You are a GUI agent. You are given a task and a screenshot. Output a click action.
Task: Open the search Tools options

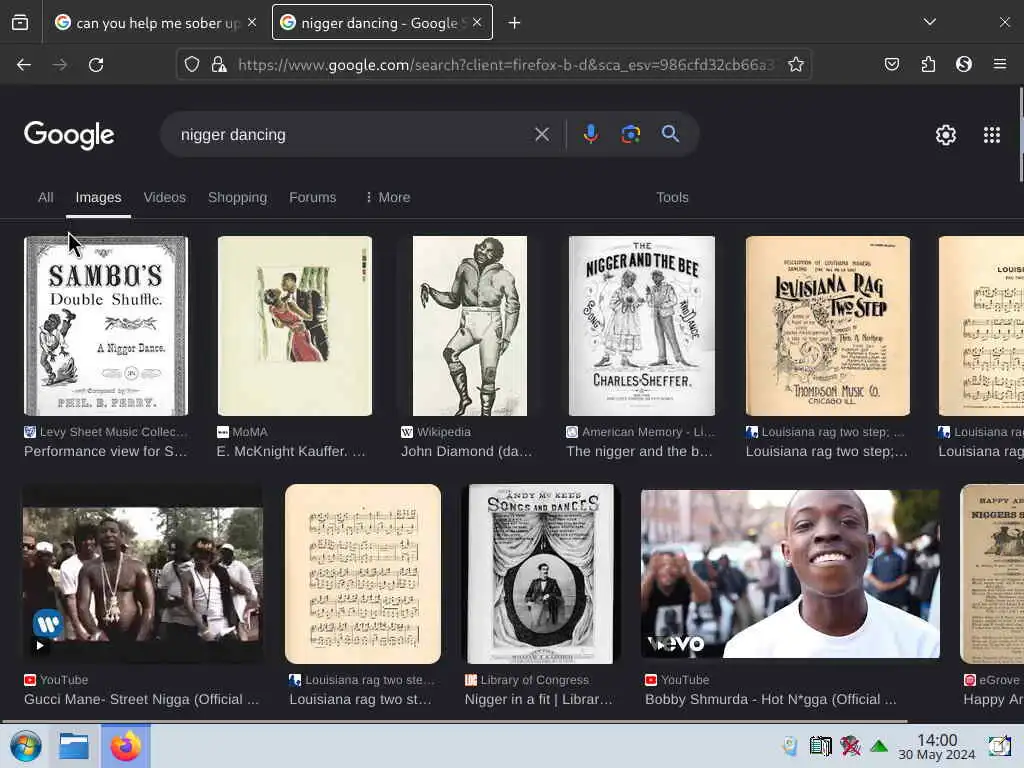pos(673,197)
